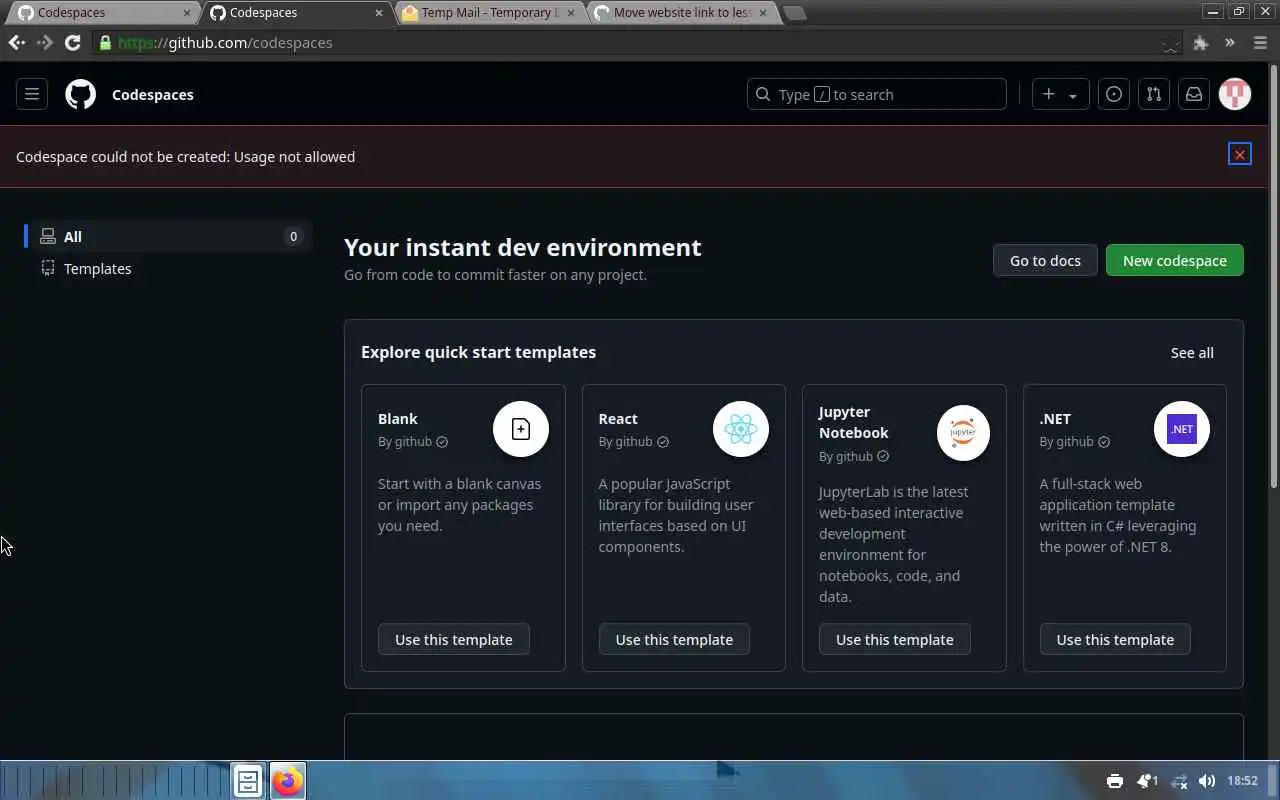Use the Blank template
Viewport: 1280px width, 800px height.
click(x=454, y=639)
